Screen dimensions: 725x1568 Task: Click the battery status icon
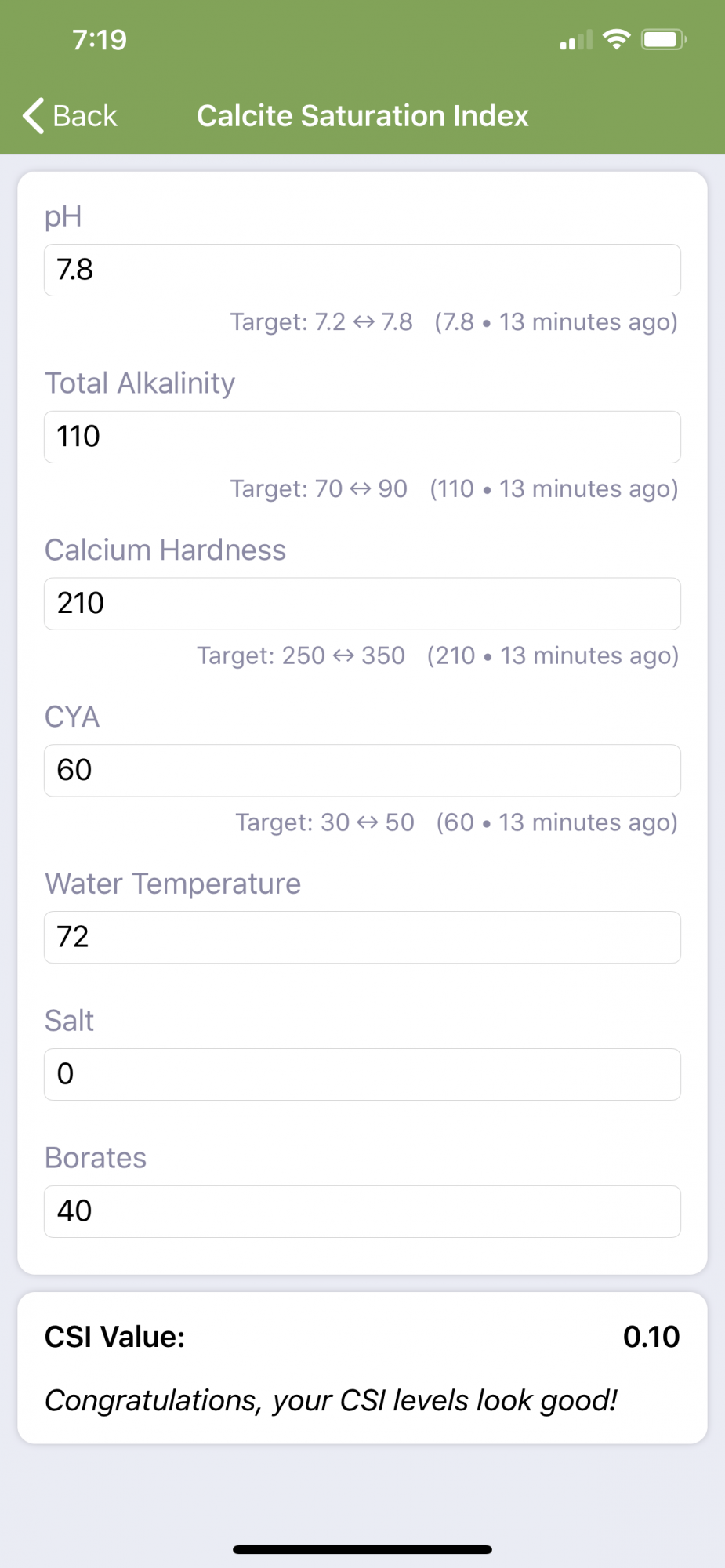click(x=664, y=39)
